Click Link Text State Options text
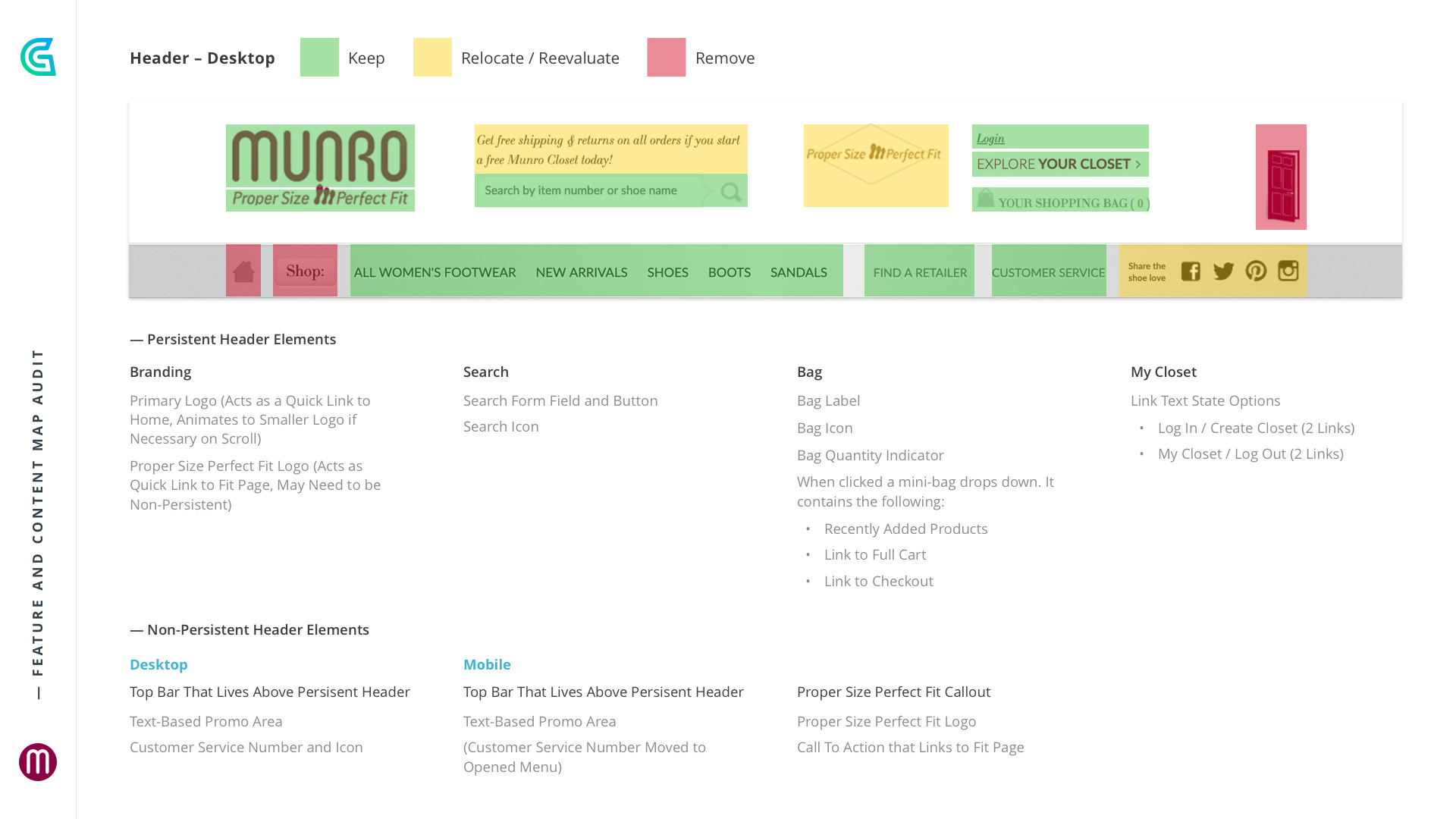The height and width of the screenshot is (819, 1456). click(x=1206, y=400)
